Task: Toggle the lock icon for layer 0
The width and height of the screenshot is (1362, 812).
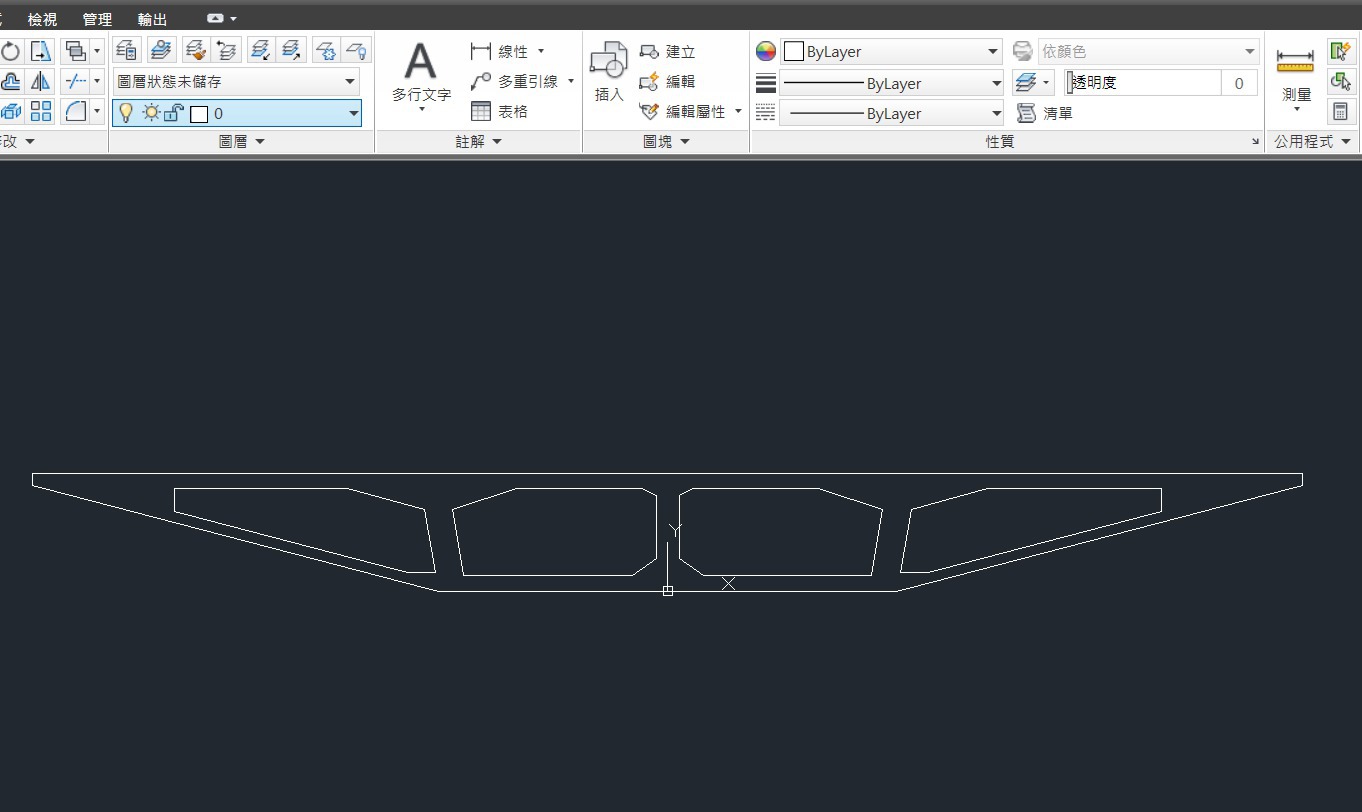Action: point(173,113)
